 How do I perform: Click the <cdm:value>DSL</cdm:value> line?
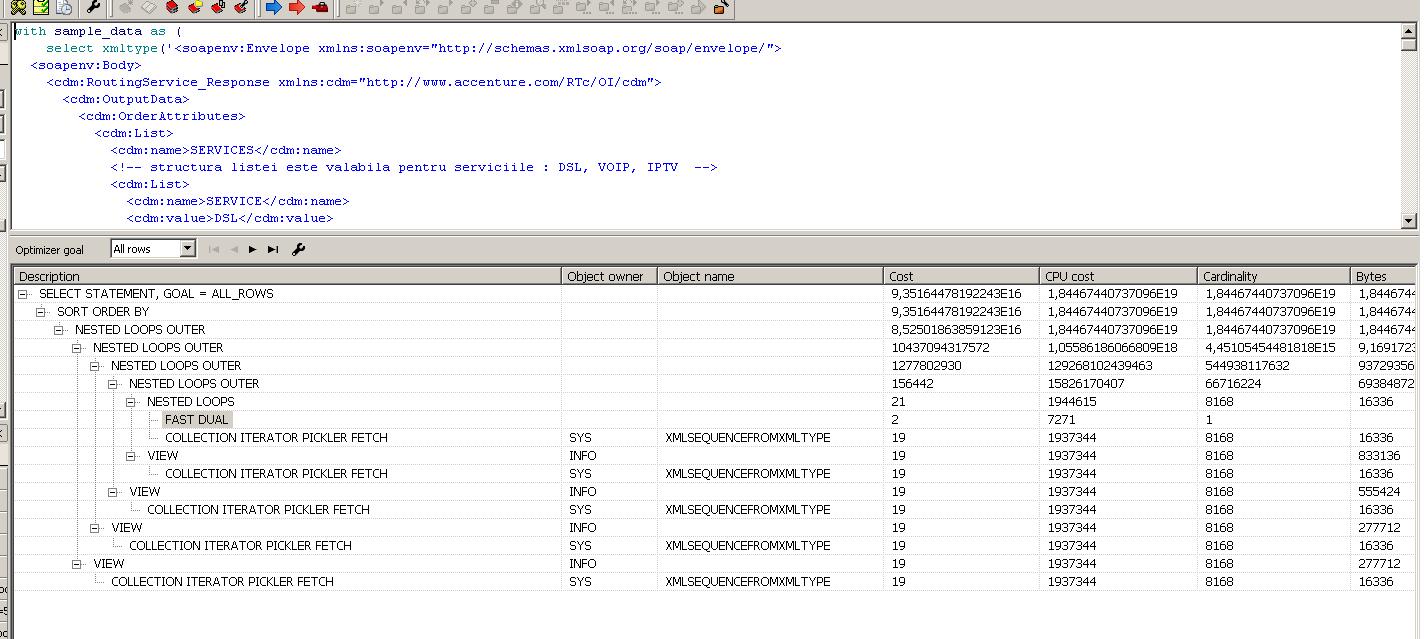[230, 219]
